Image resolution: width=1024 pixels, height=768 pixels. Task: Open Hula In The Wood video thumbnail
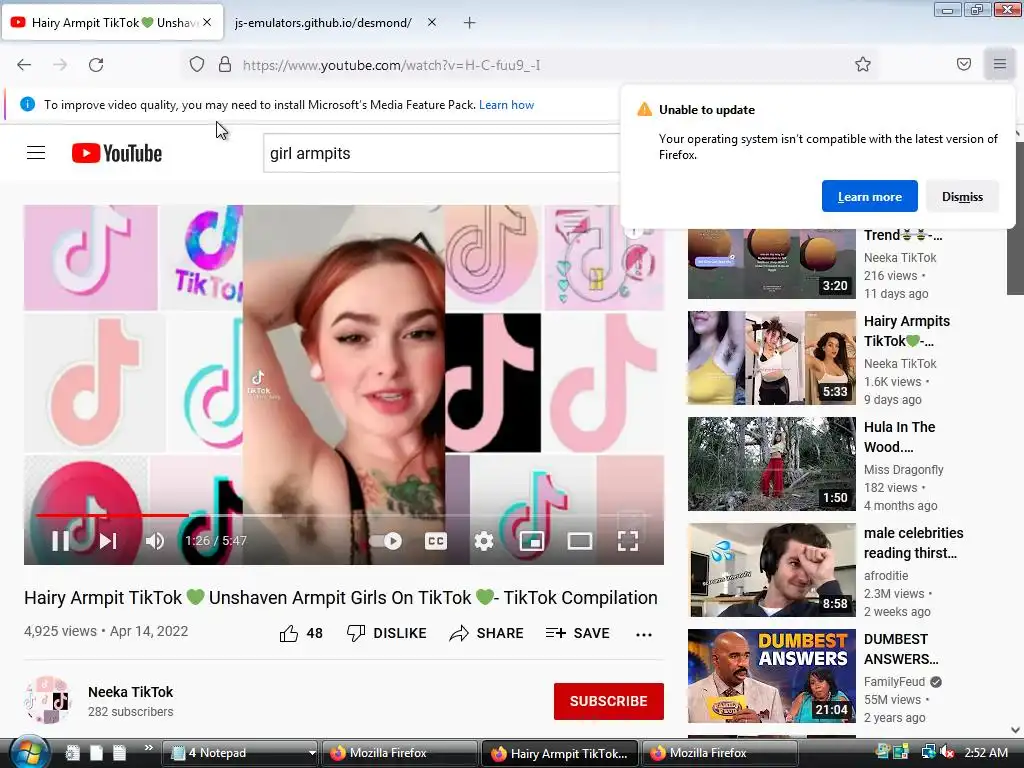pos(771,464)
